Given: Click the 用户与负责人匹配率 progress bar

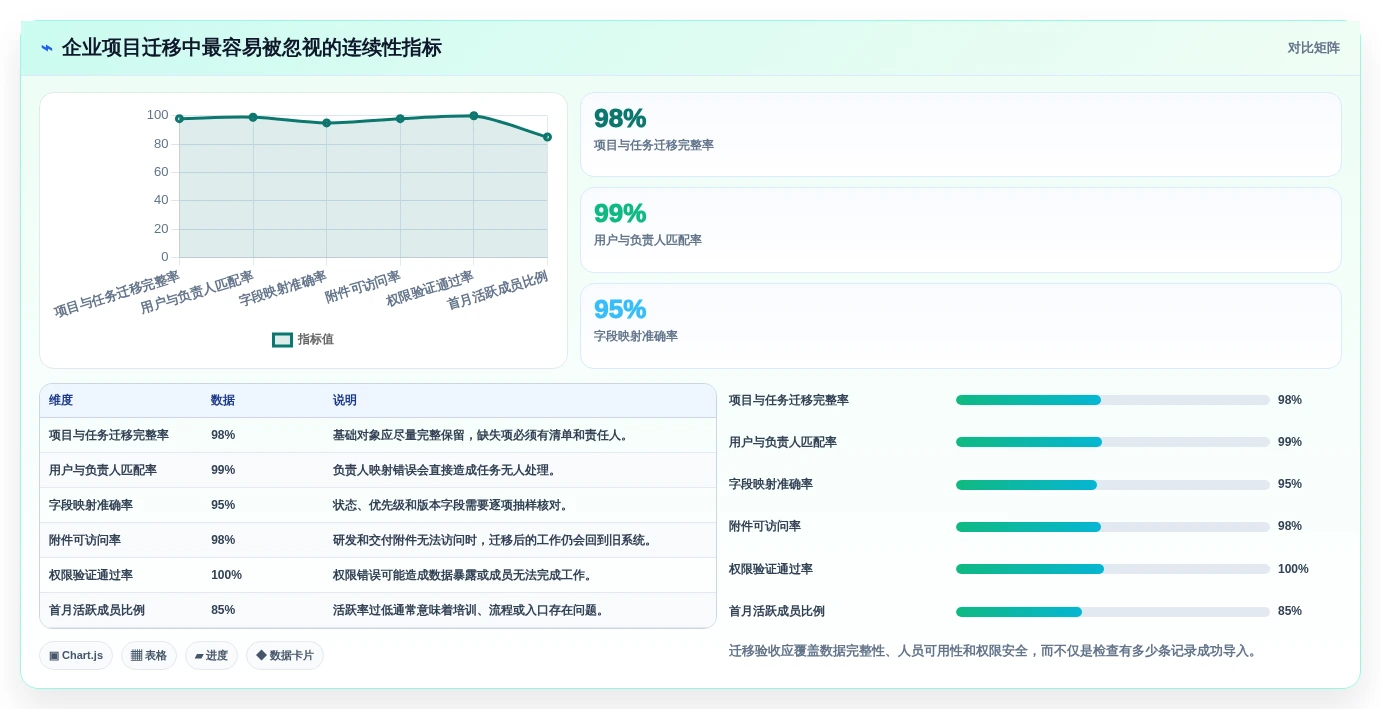Looking at the screenshot, I should [x=1112, y=442].
